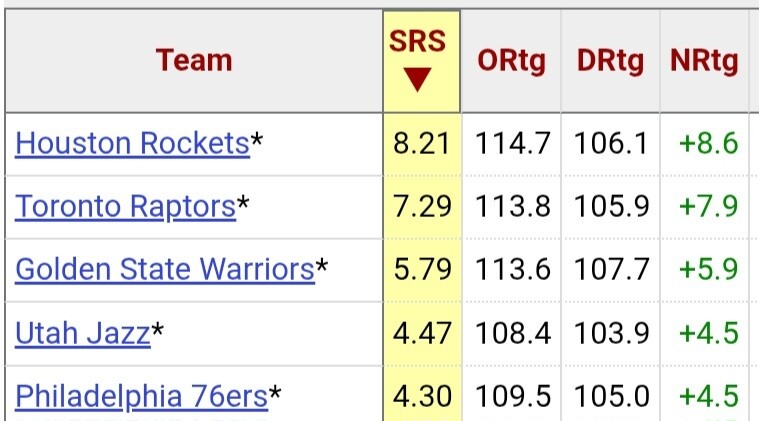Click Golden State's SRS value 5.79

[422, 269]
